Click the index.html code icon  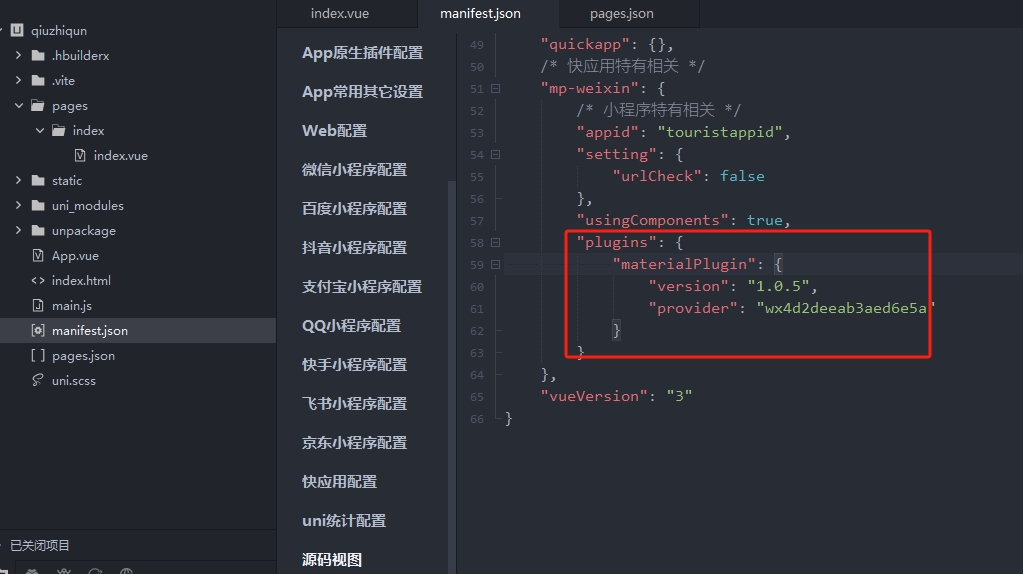pyautogui.click(x=38, y=280)
